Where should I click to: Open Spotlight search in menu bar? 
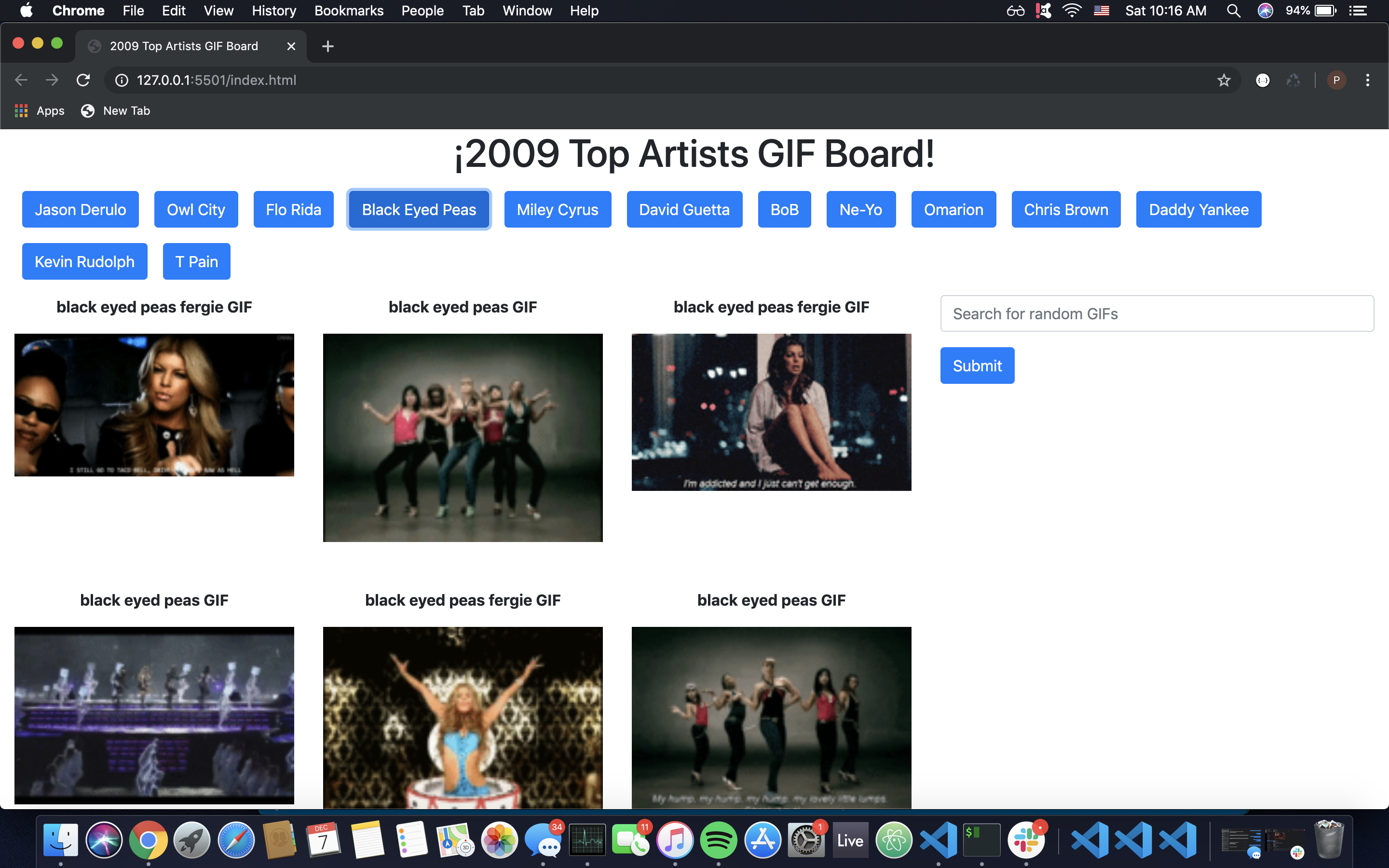click(1233, 10)
